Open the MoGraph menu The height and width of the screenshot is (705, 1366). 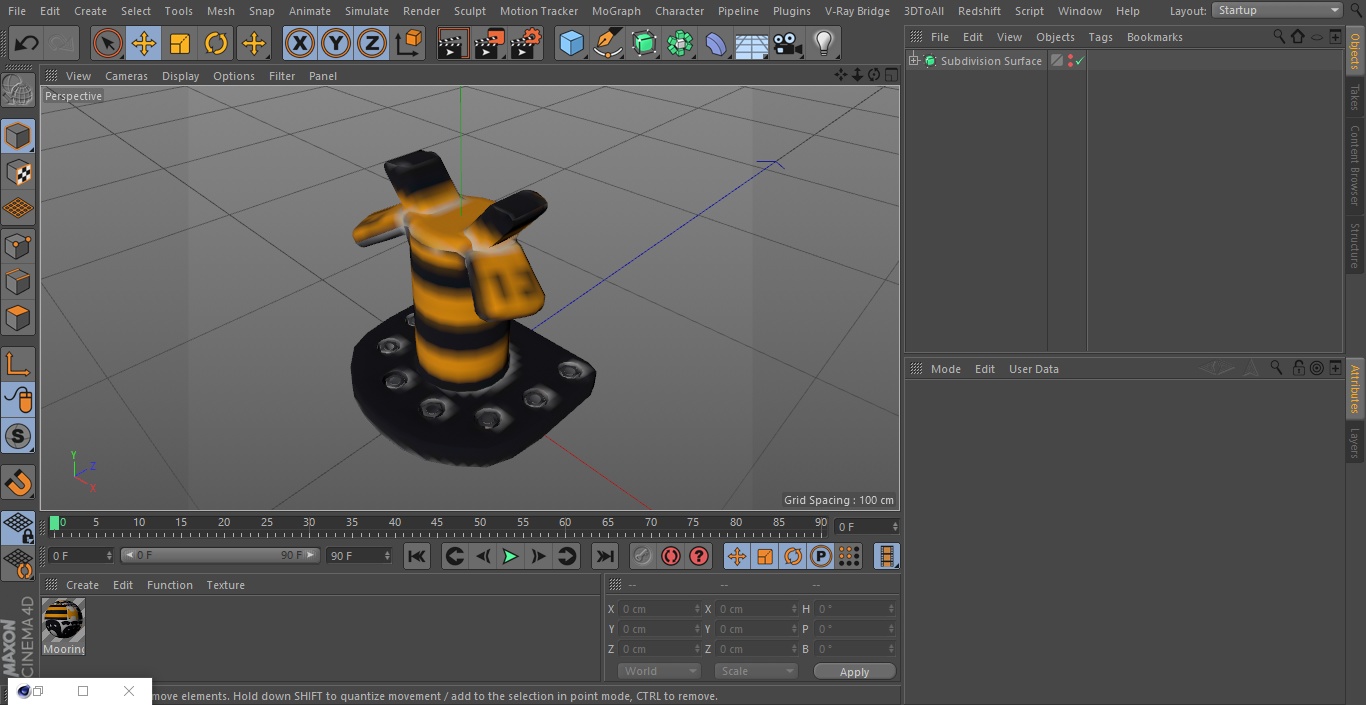click(616, 11)
